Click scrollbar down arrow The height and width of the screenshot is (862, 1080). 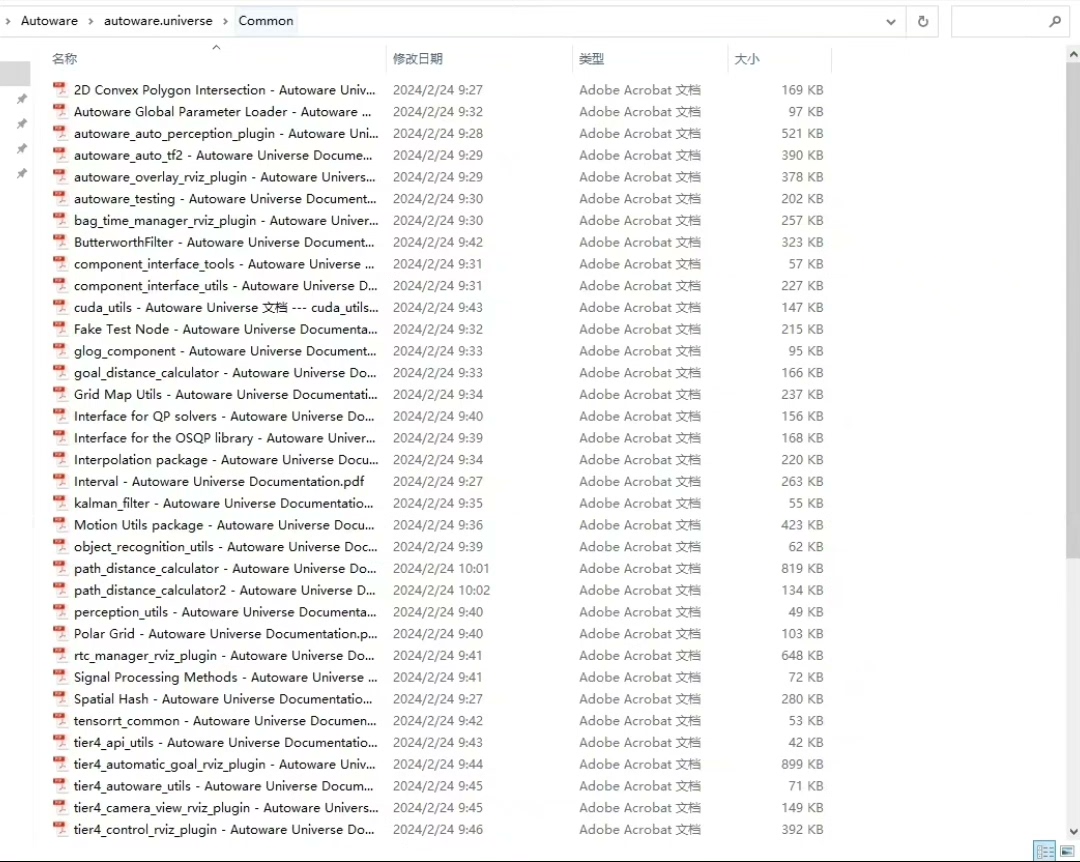1073,832
